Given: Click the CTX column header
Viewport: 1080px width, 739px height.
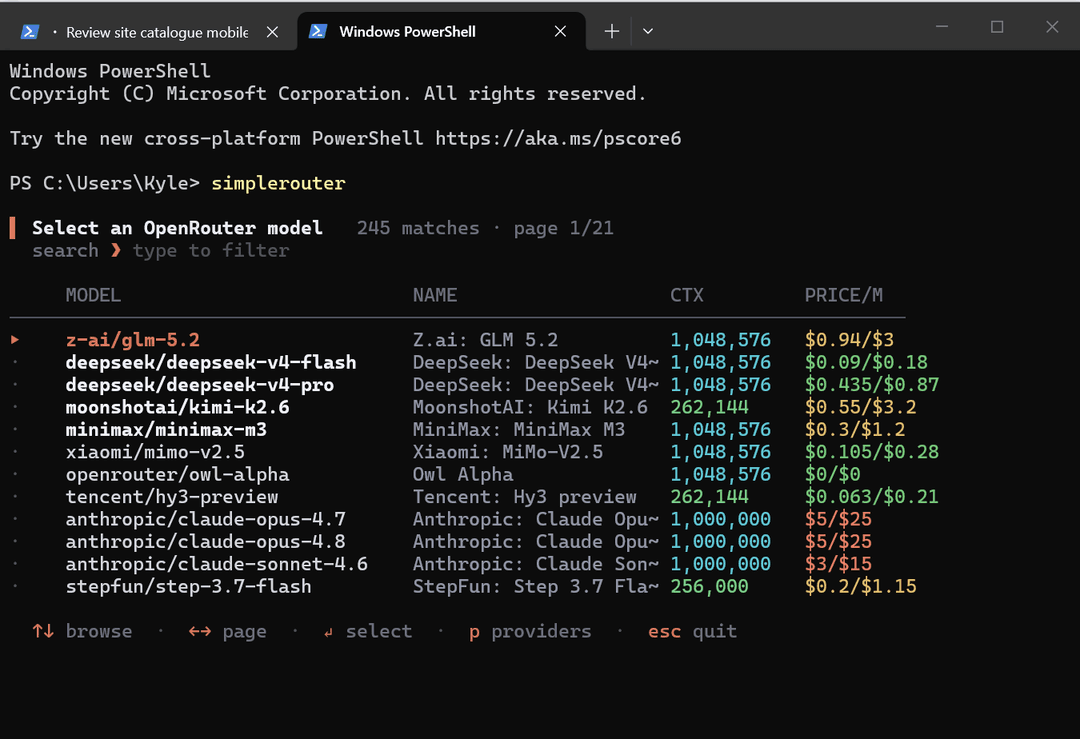Looking at the screenshot, I should point(687,295).
